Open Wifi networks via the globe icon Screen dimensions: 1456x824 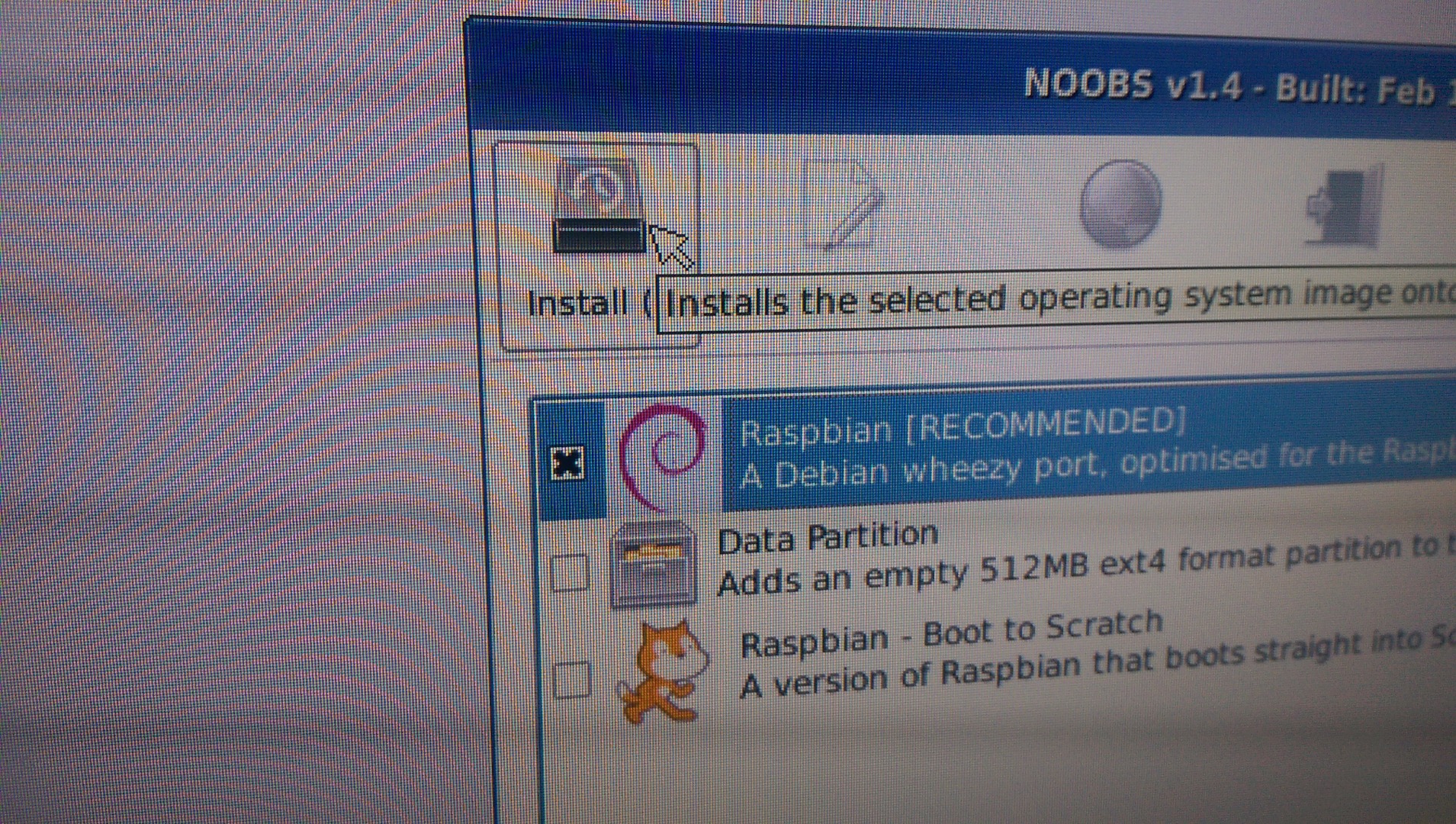[1120, 202]
